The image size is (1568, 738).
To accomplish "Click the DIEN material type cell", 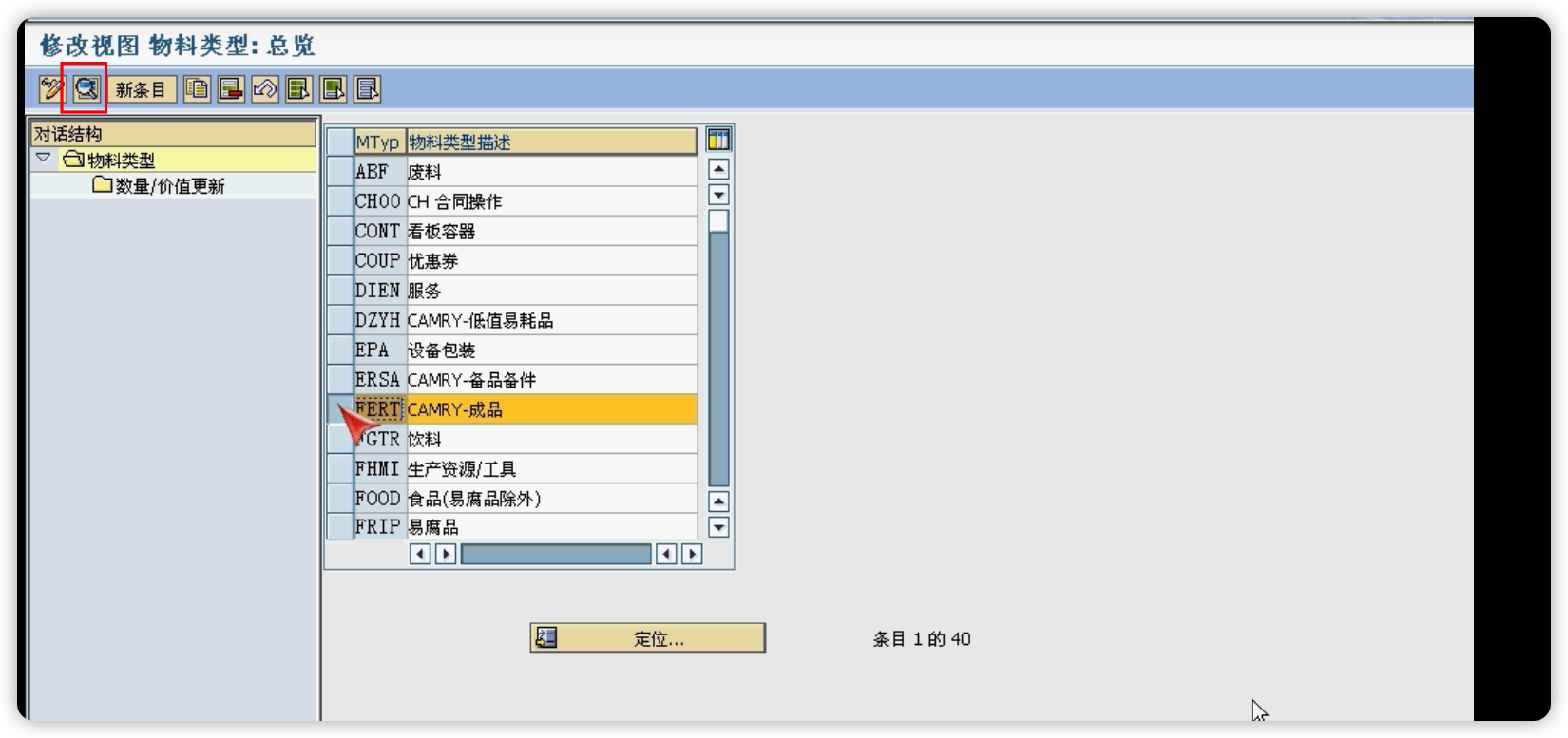I will coord(380,291).
